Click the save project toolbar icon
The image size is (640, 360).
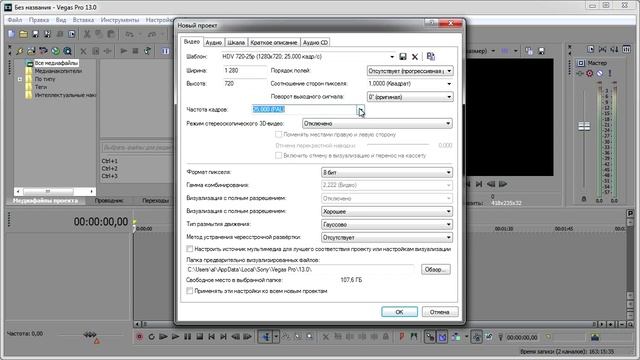click(x=36, y=34)
